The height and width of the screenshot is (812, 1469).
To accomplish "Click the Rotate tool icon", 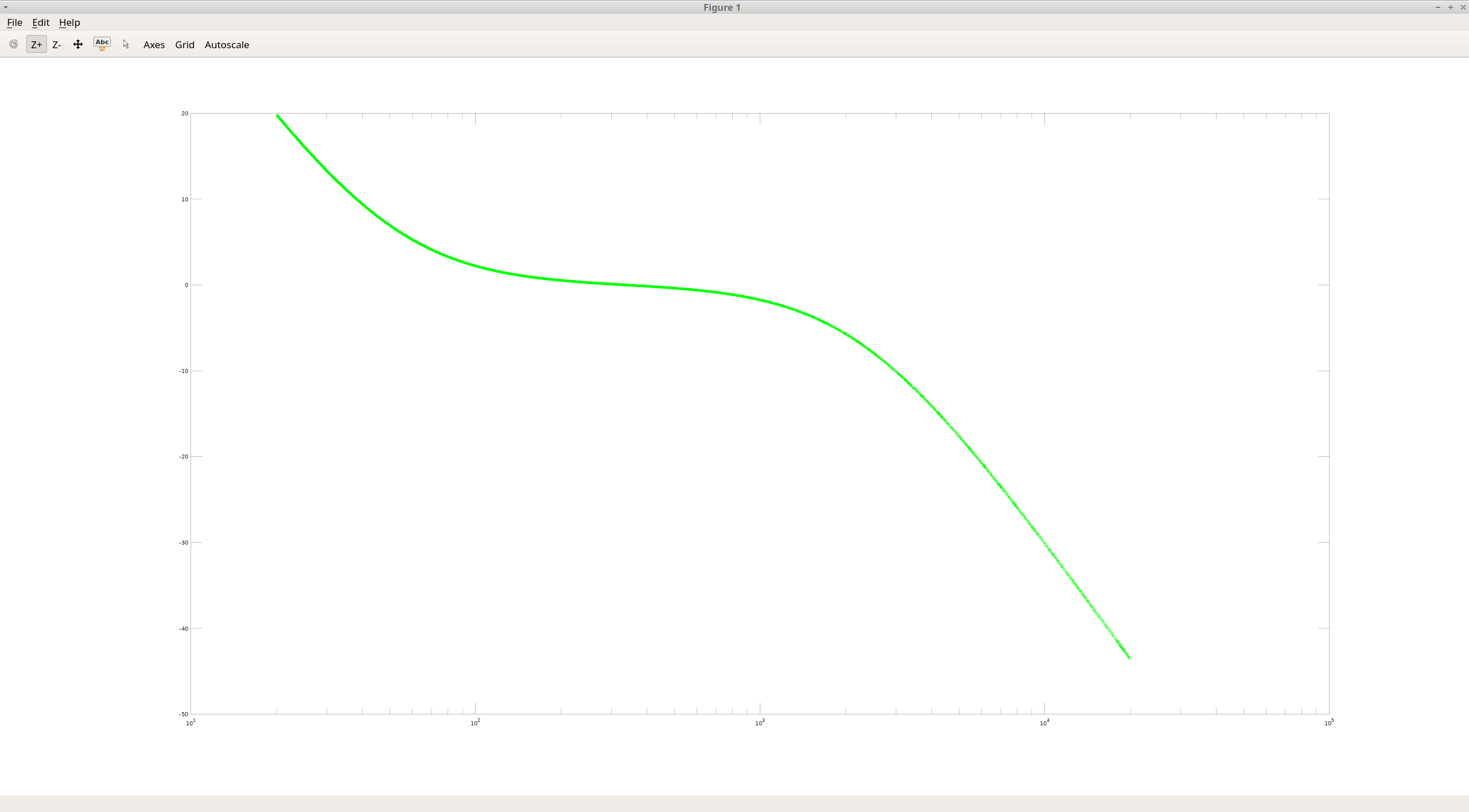I will tap(13, 44).
